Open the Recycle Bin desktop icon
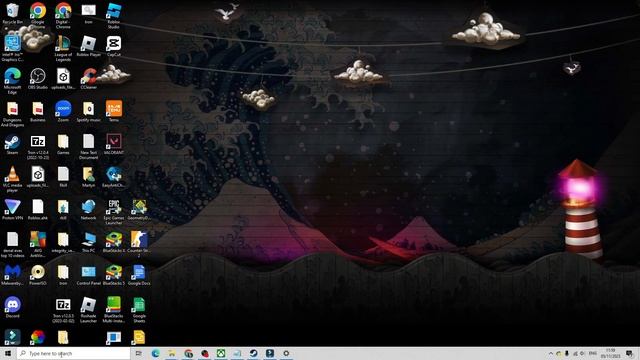Image resolution: width=640 pixels, height=360 pixels. coord(12,13)
